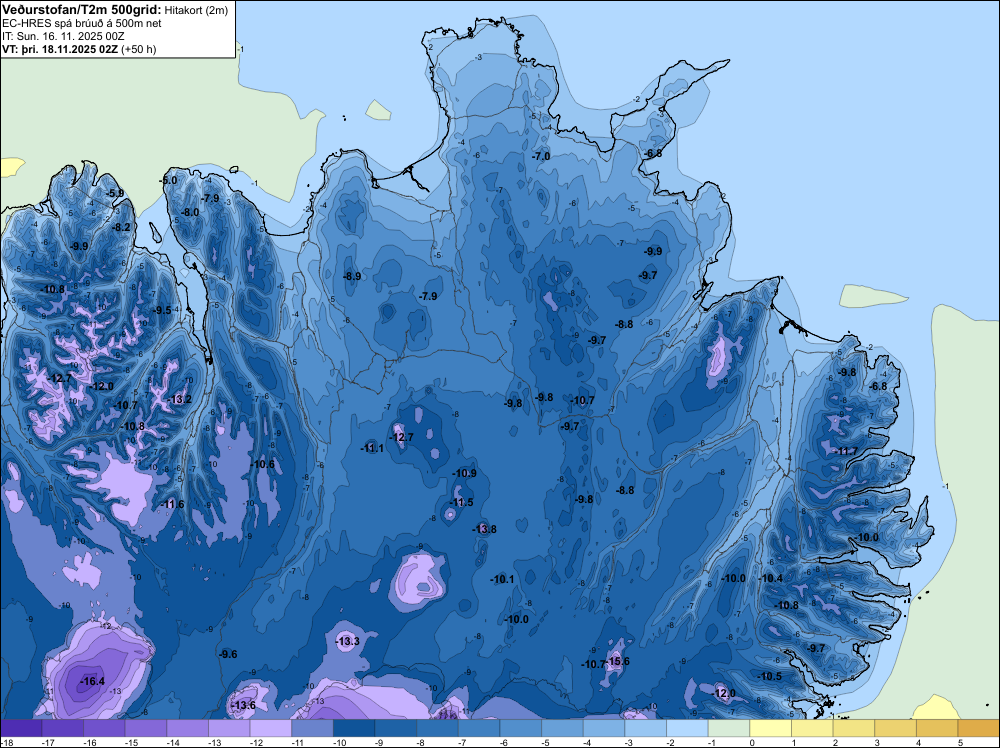The width and height of the screenshot is (1000, 748).
Task: Click the -9.6 temperature label
Action: pyautogui.click(x=228, y=654)
